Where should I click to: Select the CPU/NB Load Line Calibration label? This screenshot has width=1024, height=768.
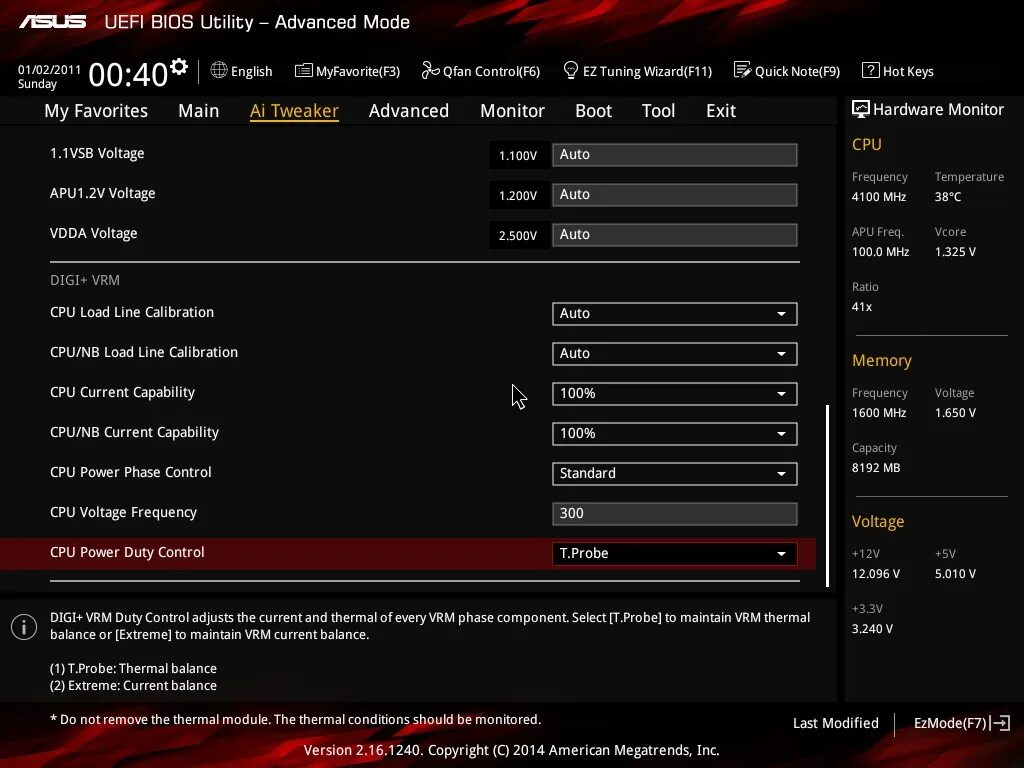coord(144,353)
